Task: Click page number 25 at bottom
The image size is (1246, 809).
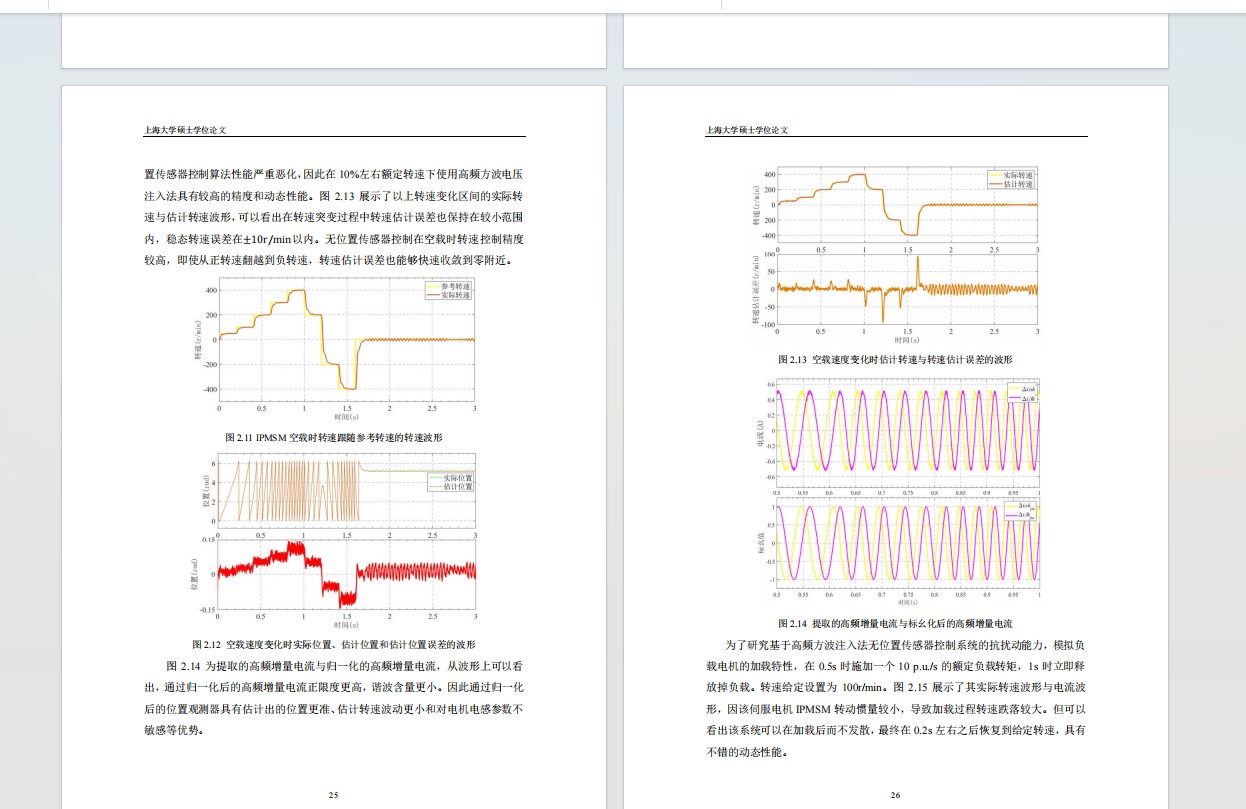Action: tap(334, 795)
